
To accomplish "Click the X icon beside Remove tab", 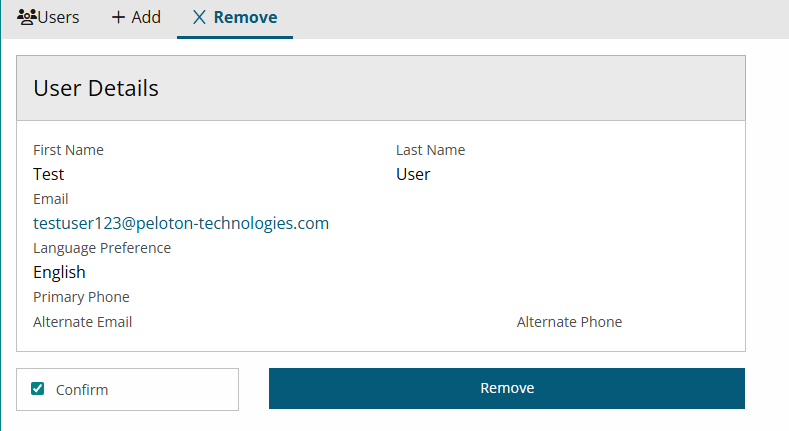I will click(200, 17).
